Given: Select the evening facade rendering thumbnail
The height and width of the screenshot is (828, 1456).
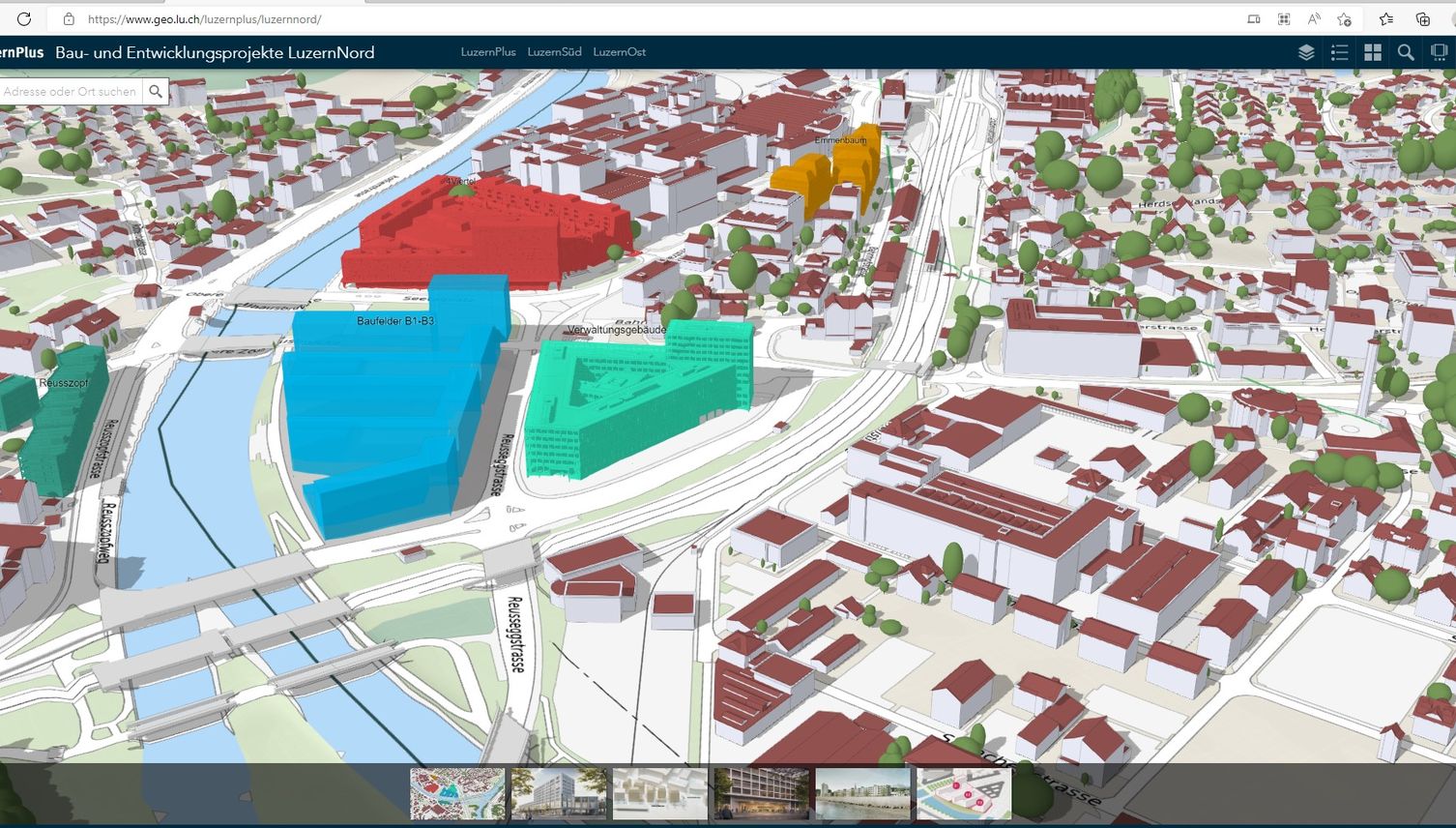Looking at the screenshot, I should pos(762,794).
